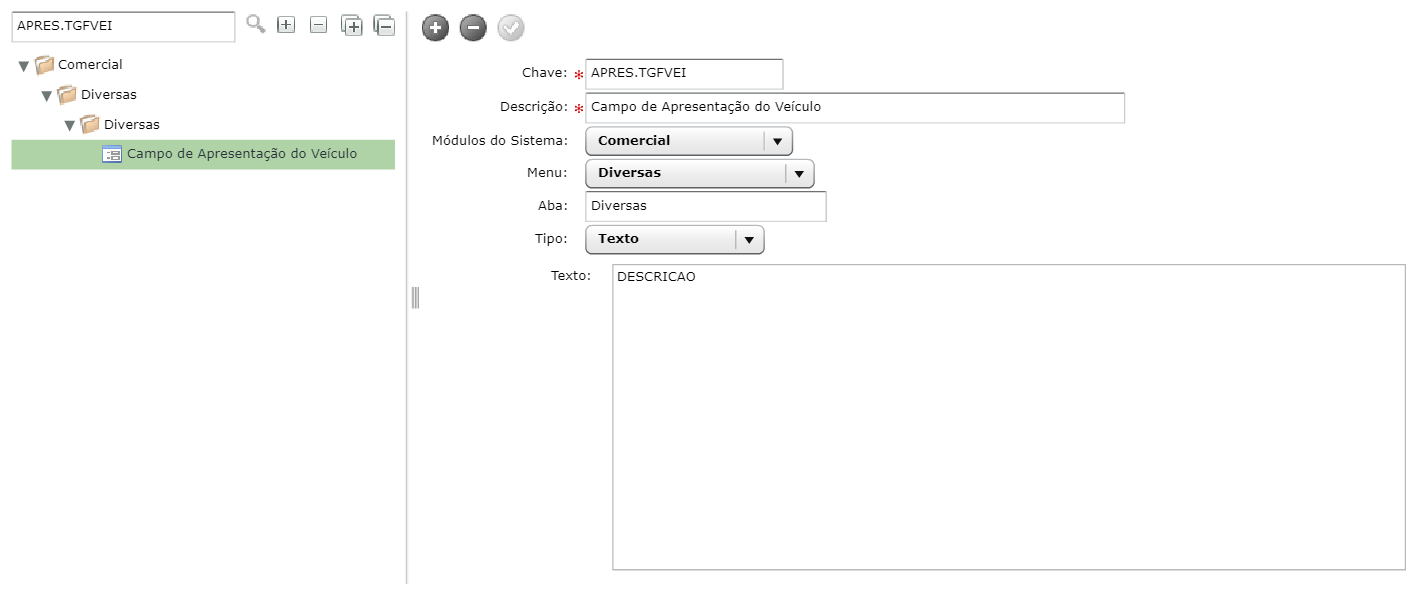Click the round dark plus icon

click(435, 28)
